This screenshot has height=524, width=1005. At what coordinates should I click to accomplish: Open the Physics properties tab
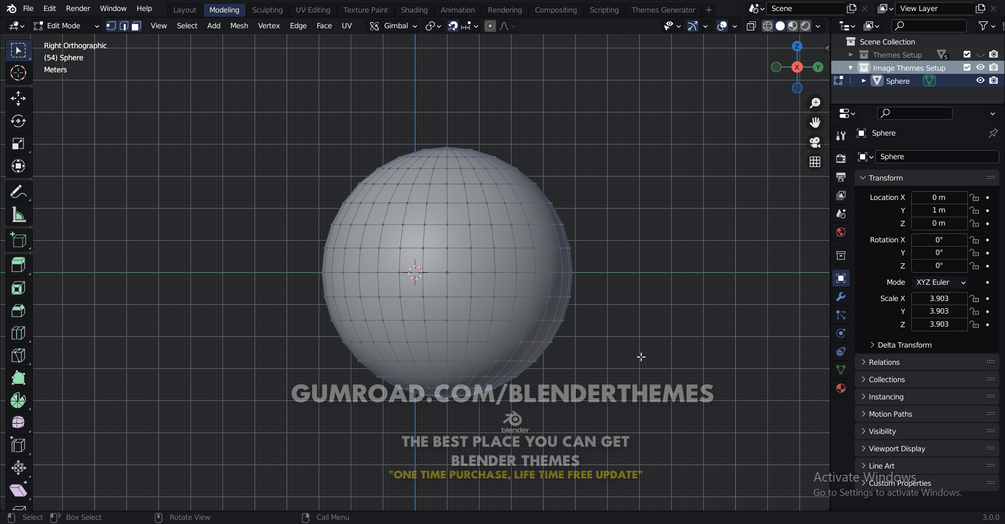(841, 333)
